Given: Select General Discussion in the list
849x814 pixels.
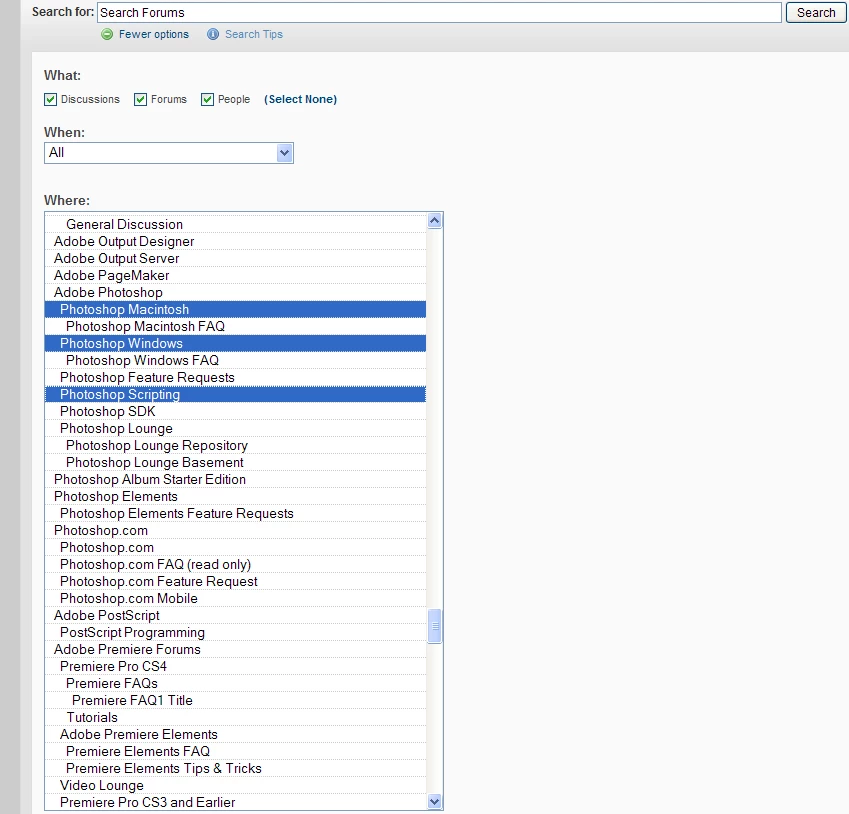Looking at the screenshot, I should click(x=236, y=224).
